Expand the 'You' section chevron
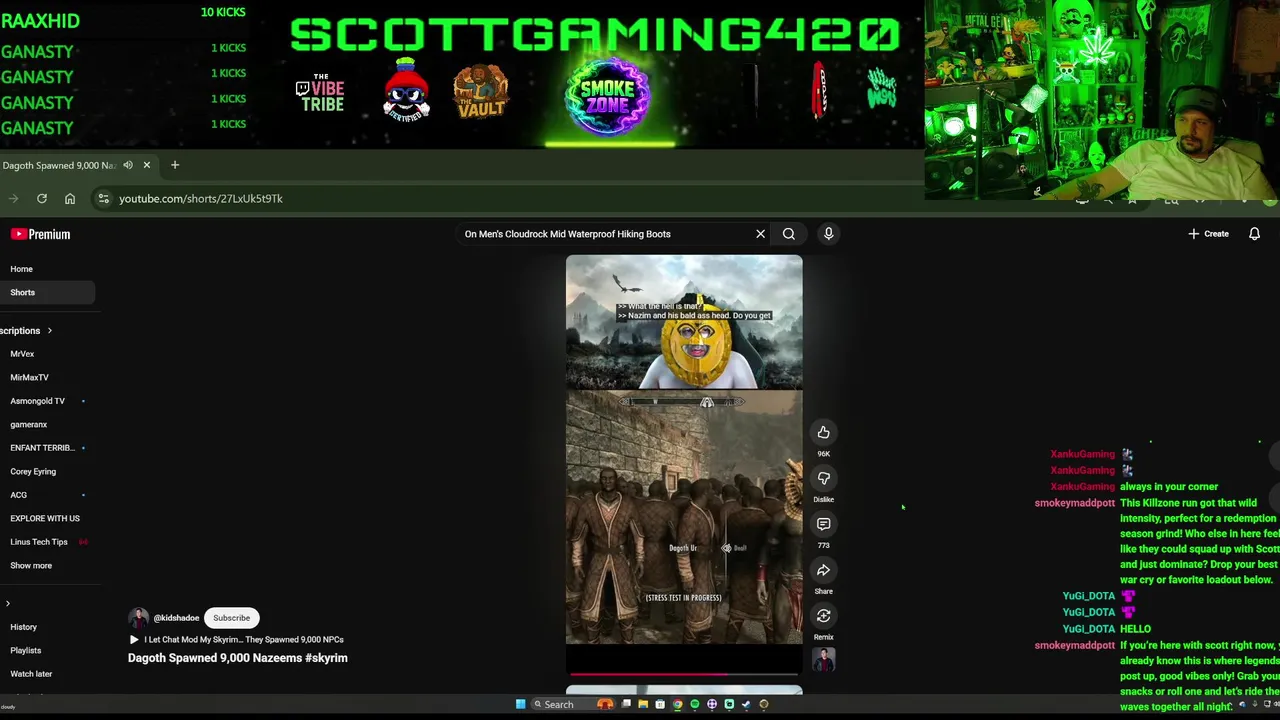This screenshot has height=720, width=1280. point(8,603)
